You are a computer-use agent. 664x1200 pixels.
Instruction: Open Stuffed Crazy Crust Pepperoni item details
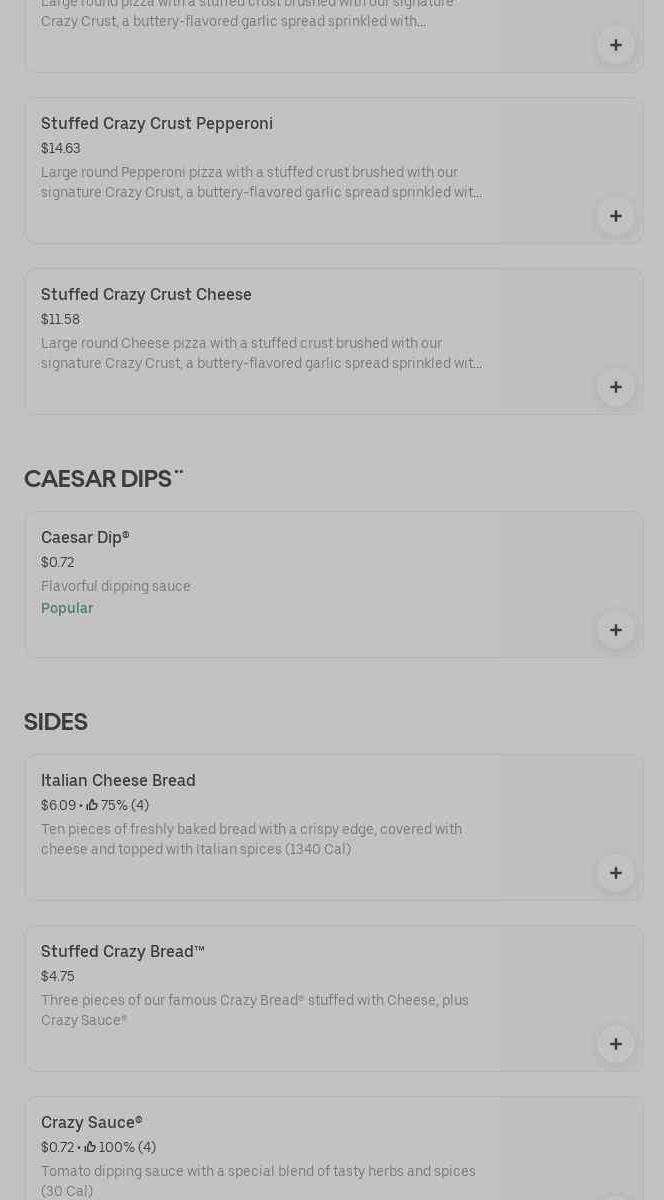(157, 124)
